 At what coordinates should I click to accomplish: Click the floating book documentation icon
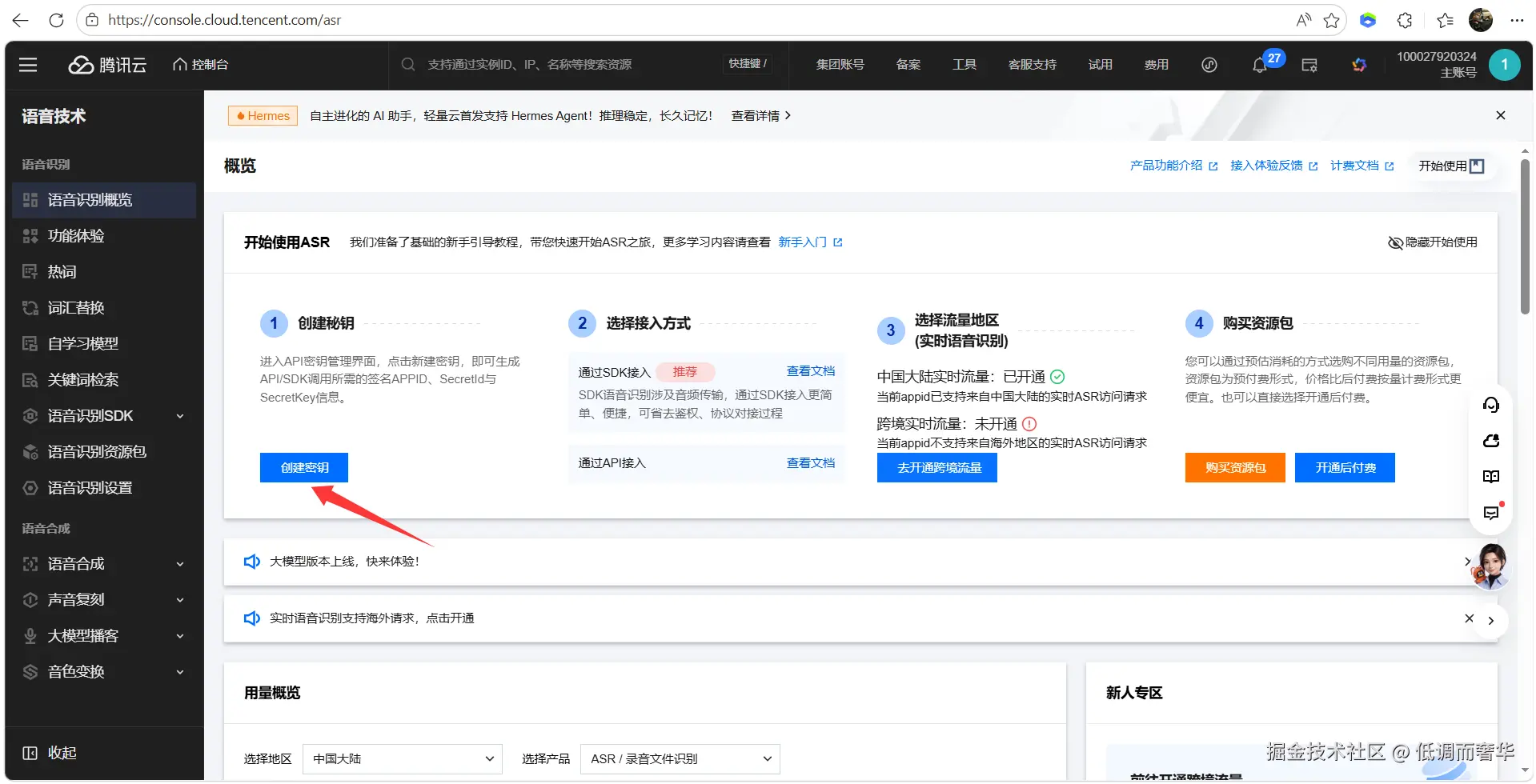(x=1491, y=477)
